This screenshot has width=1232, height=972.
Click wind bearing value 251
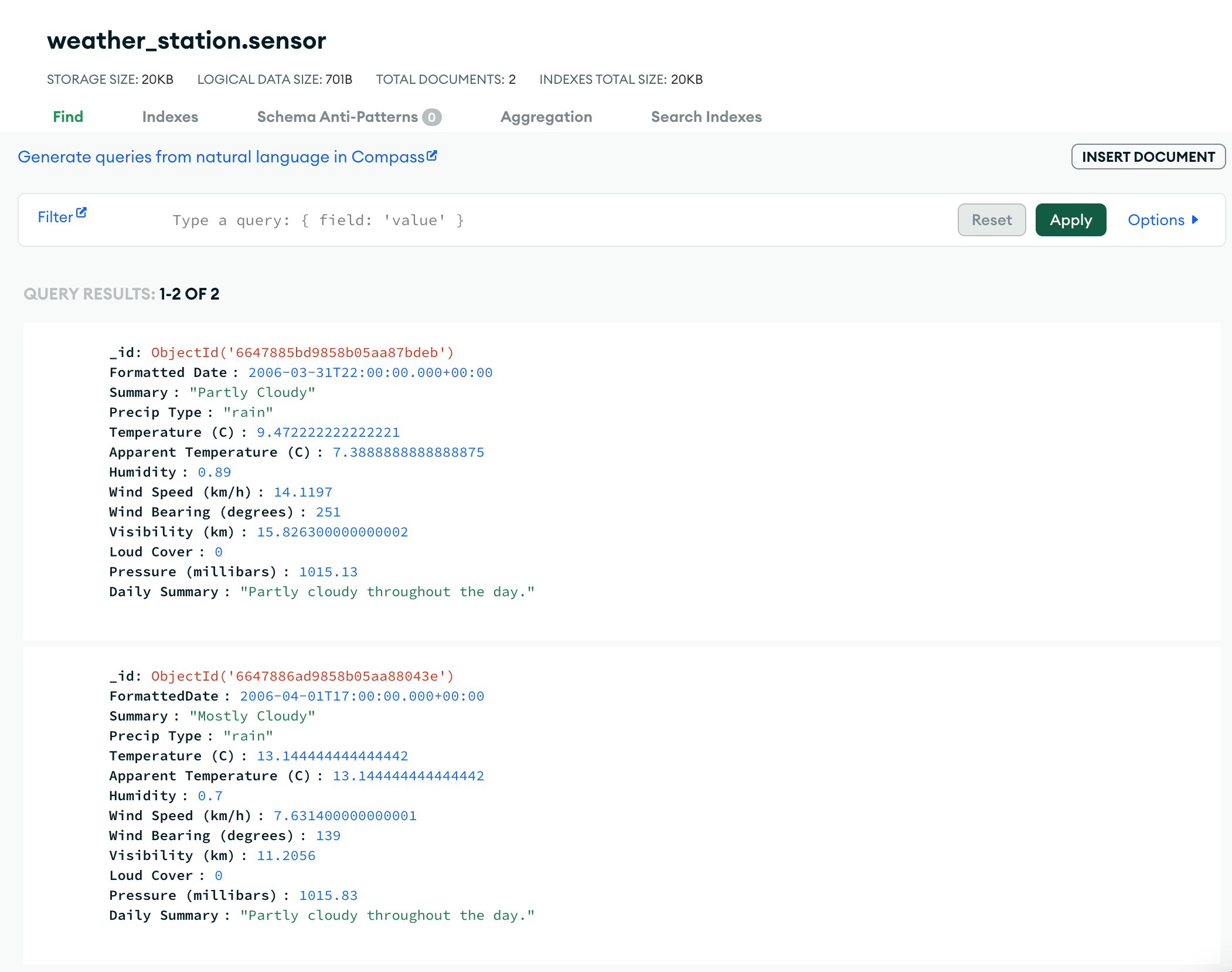click(x=328, y=512)
